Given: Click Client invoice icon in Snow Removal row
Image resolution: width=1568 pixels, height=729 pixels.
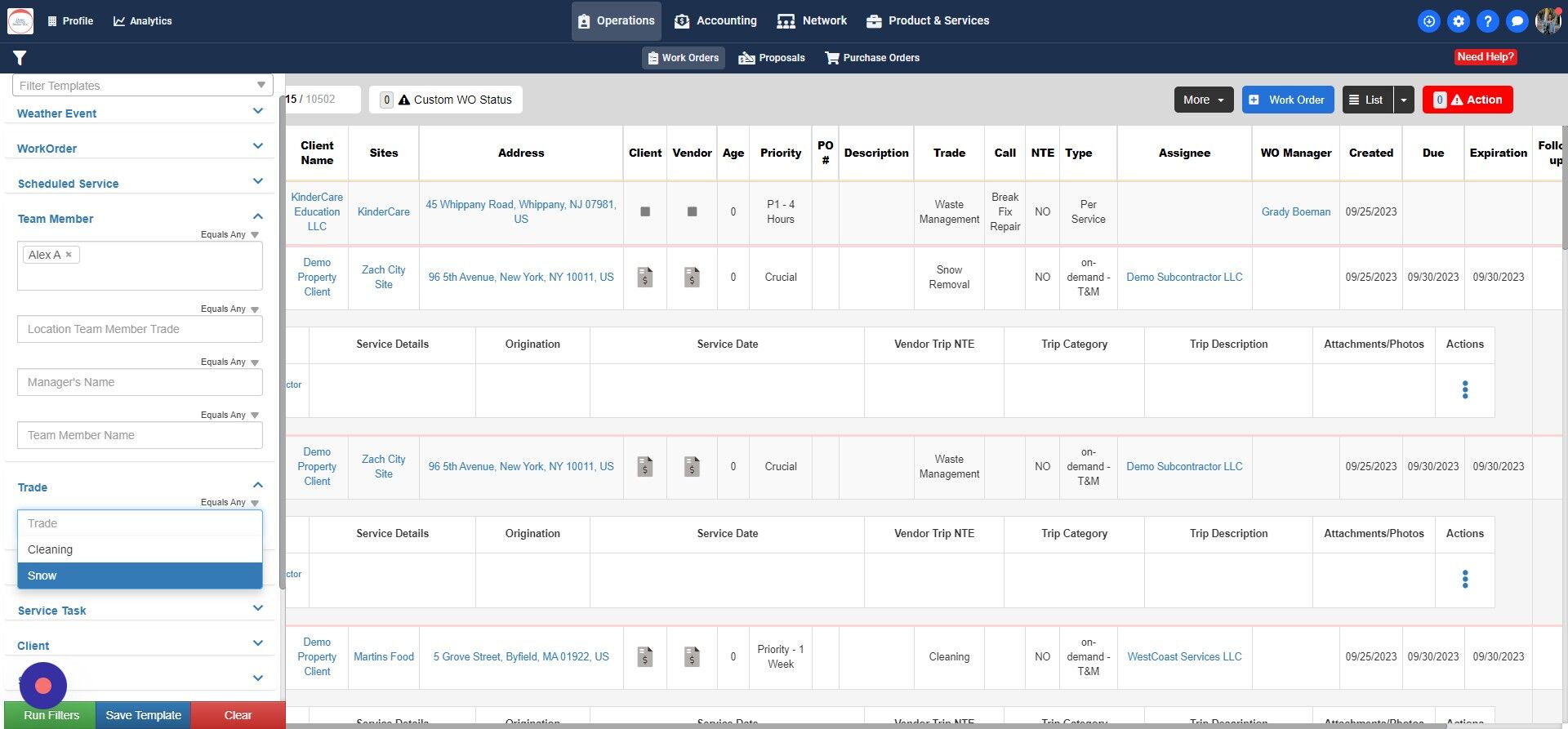Looking at the screenshot, I should pyautogui.click(x=645, y=277).
